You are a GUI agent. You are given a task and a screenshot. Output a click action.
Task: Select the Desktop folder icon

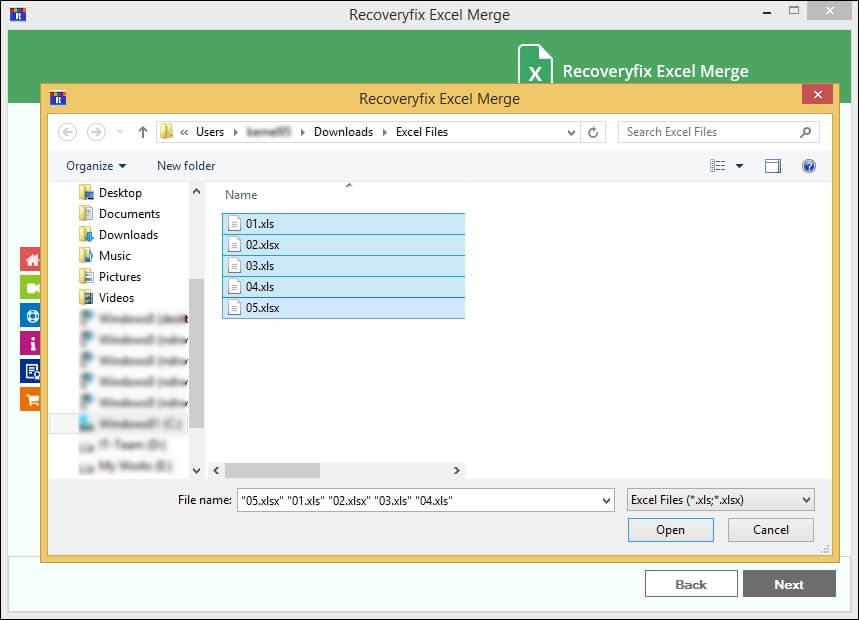click(x=86, y=193)
